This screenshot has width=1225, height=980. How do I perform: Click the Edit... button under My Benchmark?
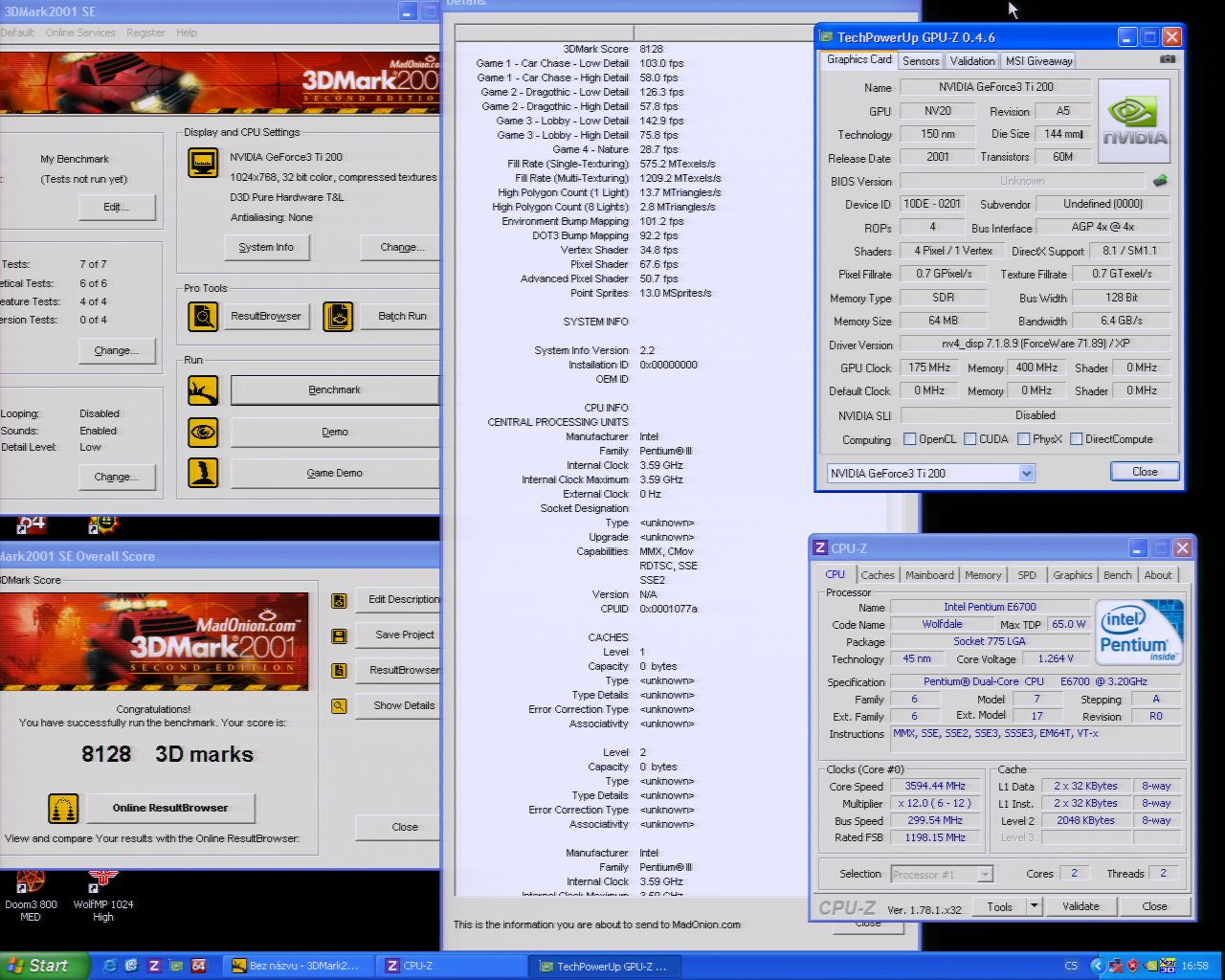coord(117,208)
